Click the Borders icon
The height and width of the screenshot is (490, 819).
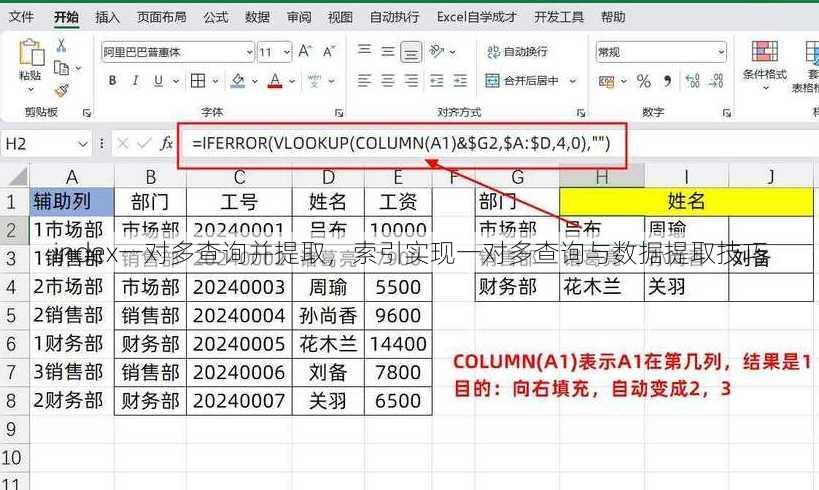click(x=198, y=80)
